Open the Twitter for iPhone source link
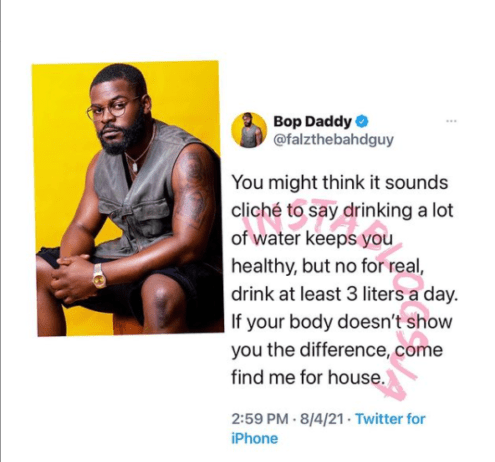 pyautogui.click(x=328, y=428)
